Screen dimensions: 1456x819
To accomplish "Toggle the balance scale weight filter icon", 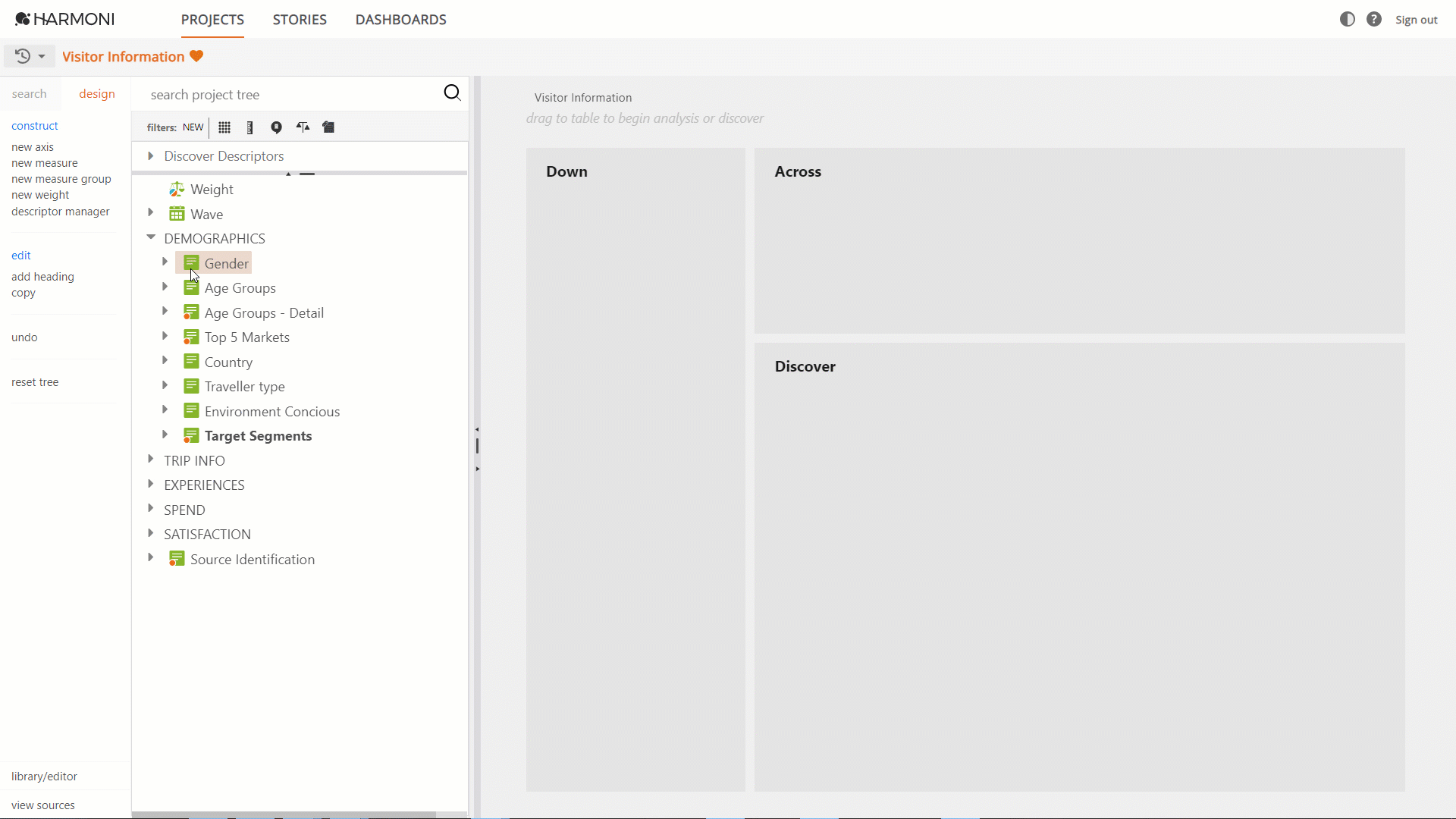I will 303,127.
